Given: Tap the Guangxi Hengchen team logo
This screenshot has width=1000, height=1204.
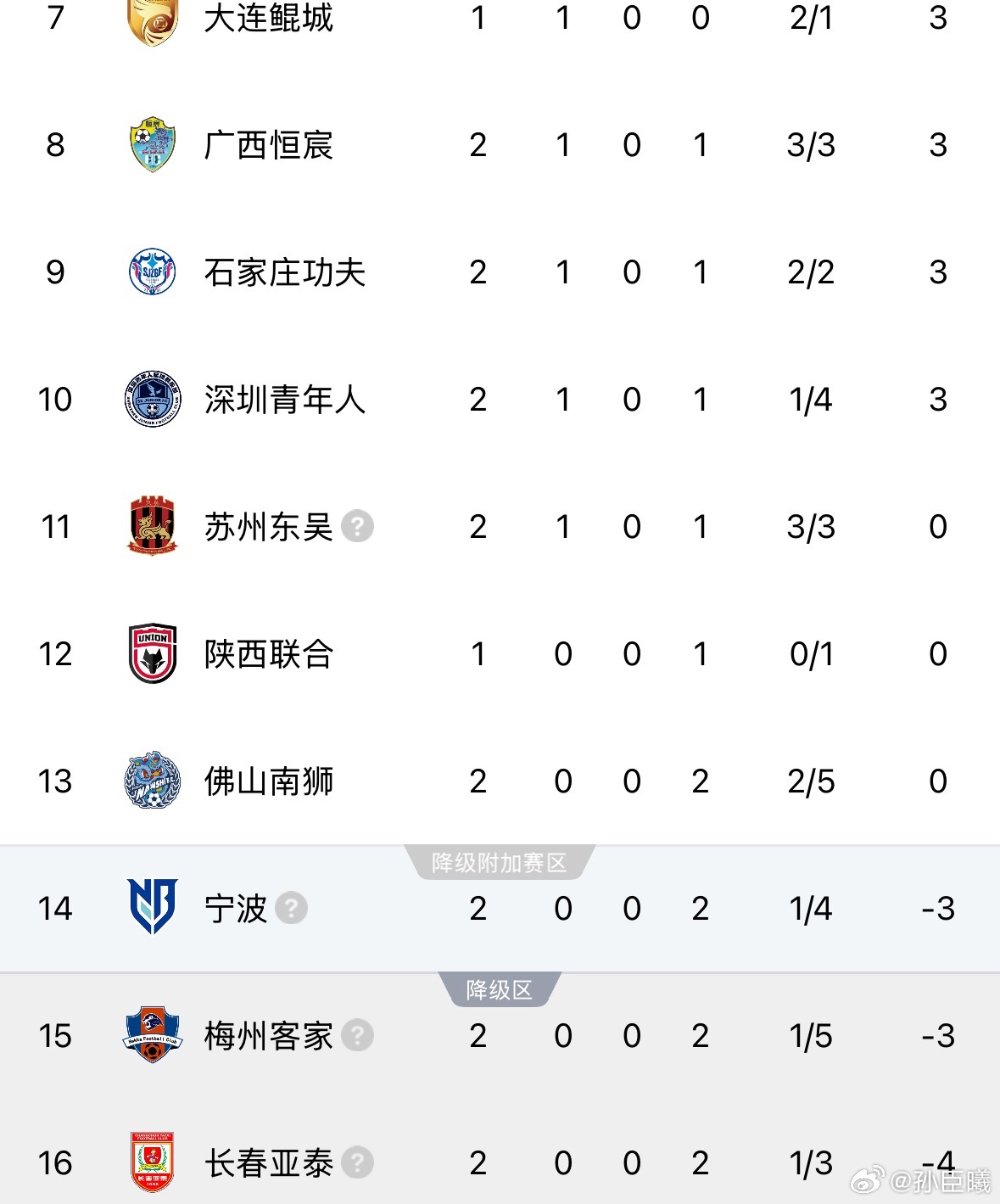Looking at the screenshot, I should pos(153,145).
